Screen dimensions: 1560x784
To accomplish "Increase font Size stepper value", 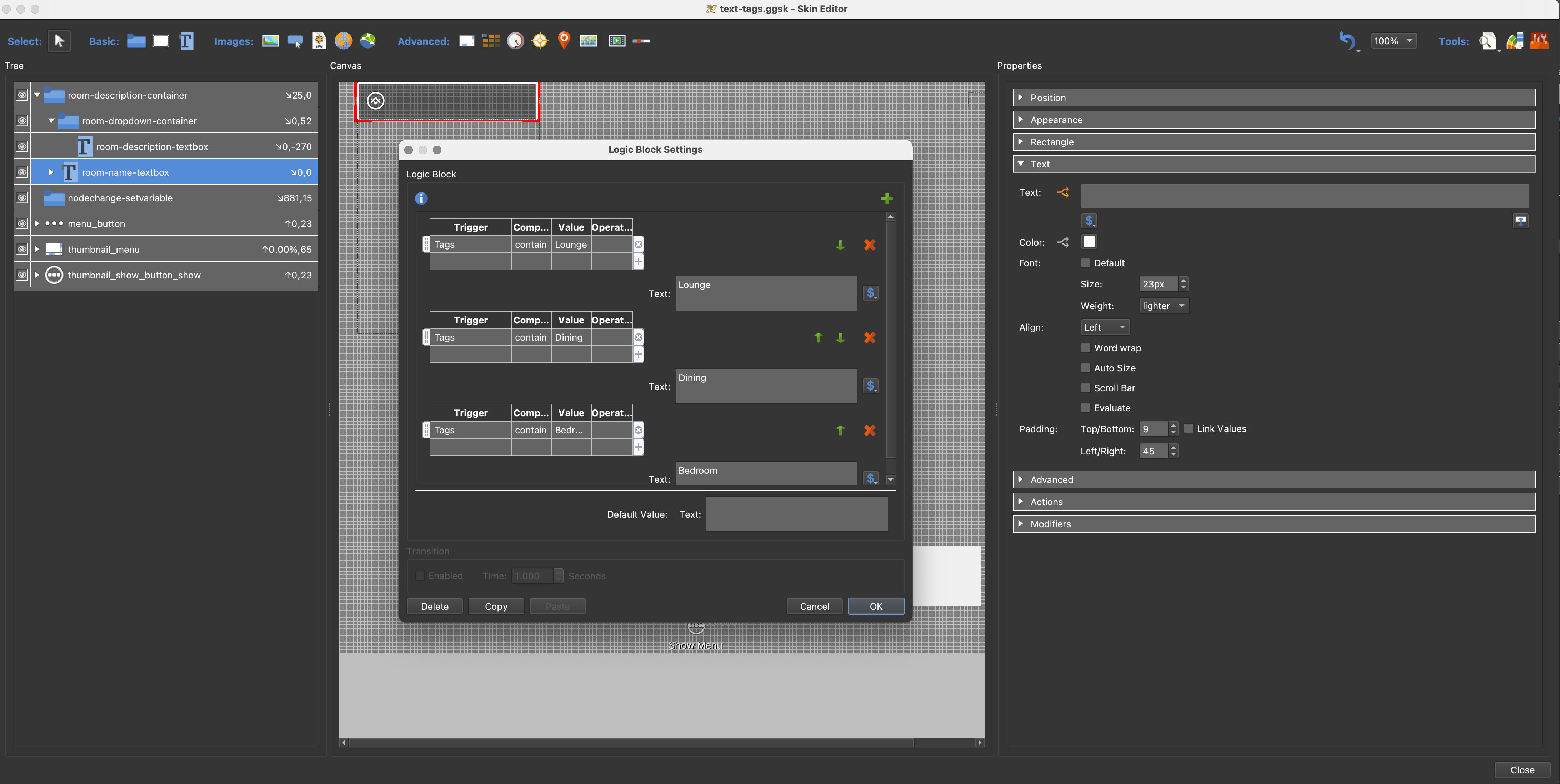I will [x=1183, y=280].
